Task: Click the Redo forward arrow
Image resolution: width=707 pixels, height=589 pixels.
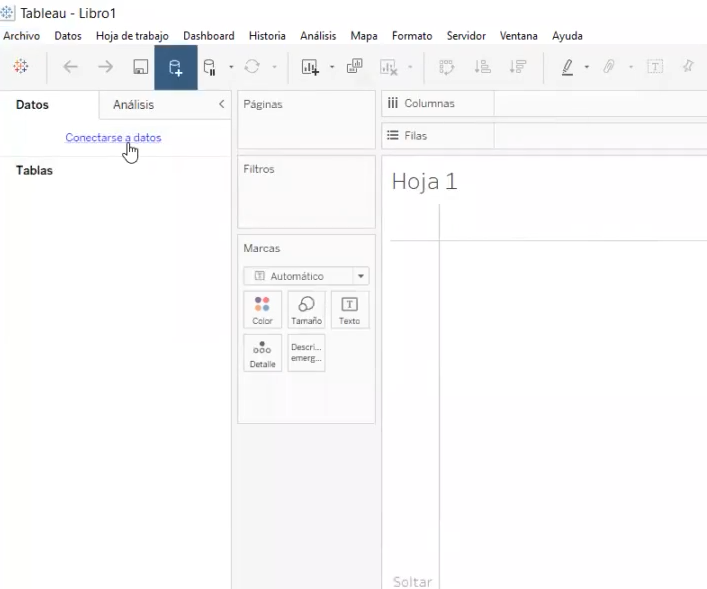Action: coord(106,67)
